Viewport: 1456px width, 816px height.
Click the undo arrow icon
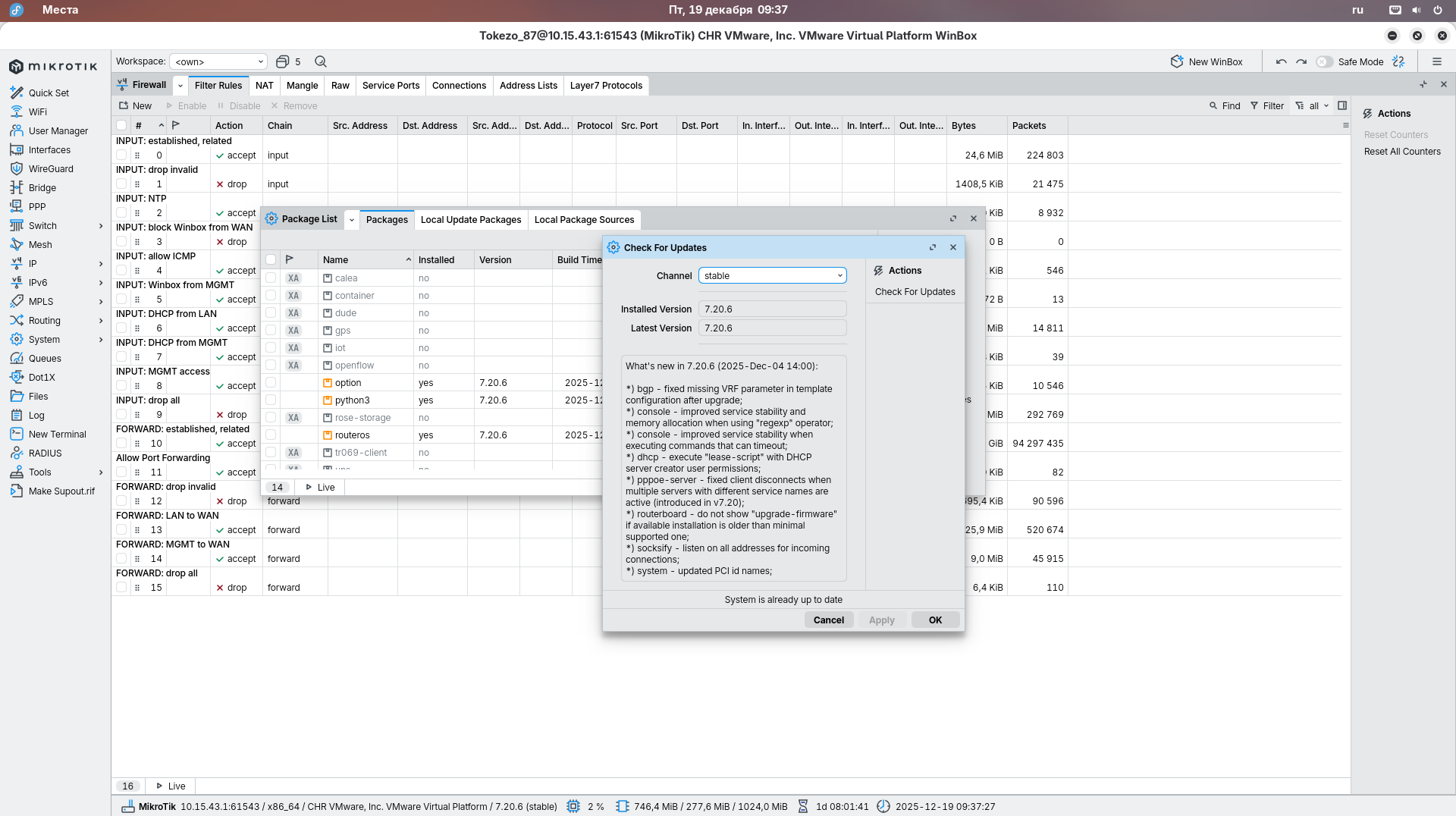coord(1281,61)
